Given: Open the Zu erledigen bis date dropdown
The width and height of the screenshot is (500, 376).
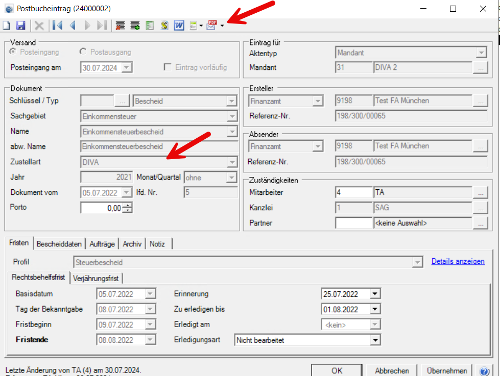Looking at the screenshot, I should [x=375, y=309].
